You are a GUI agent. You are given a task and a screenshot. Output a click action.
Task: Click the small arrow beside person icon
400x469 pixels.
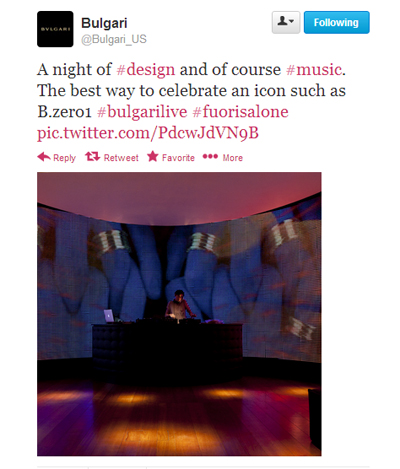(x=291, y=22)
